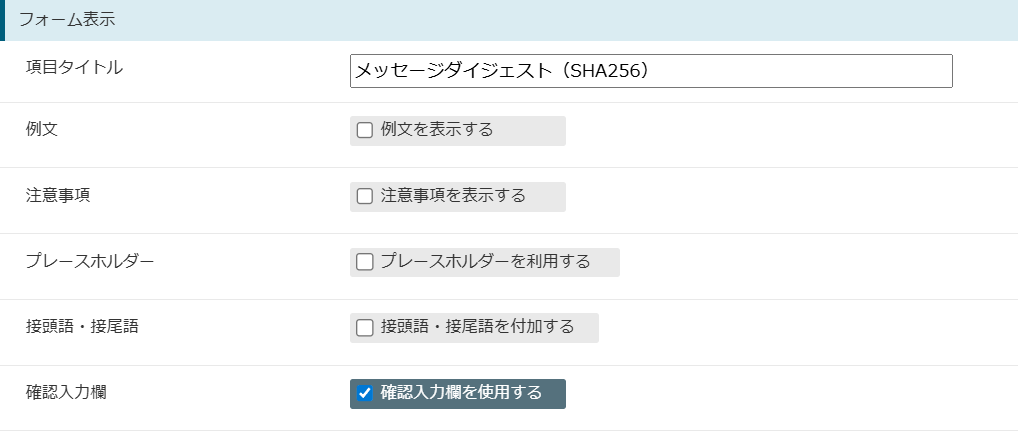
Task: Click the 接頭語・接尾語 row label
Action: (x=82, y=326)
